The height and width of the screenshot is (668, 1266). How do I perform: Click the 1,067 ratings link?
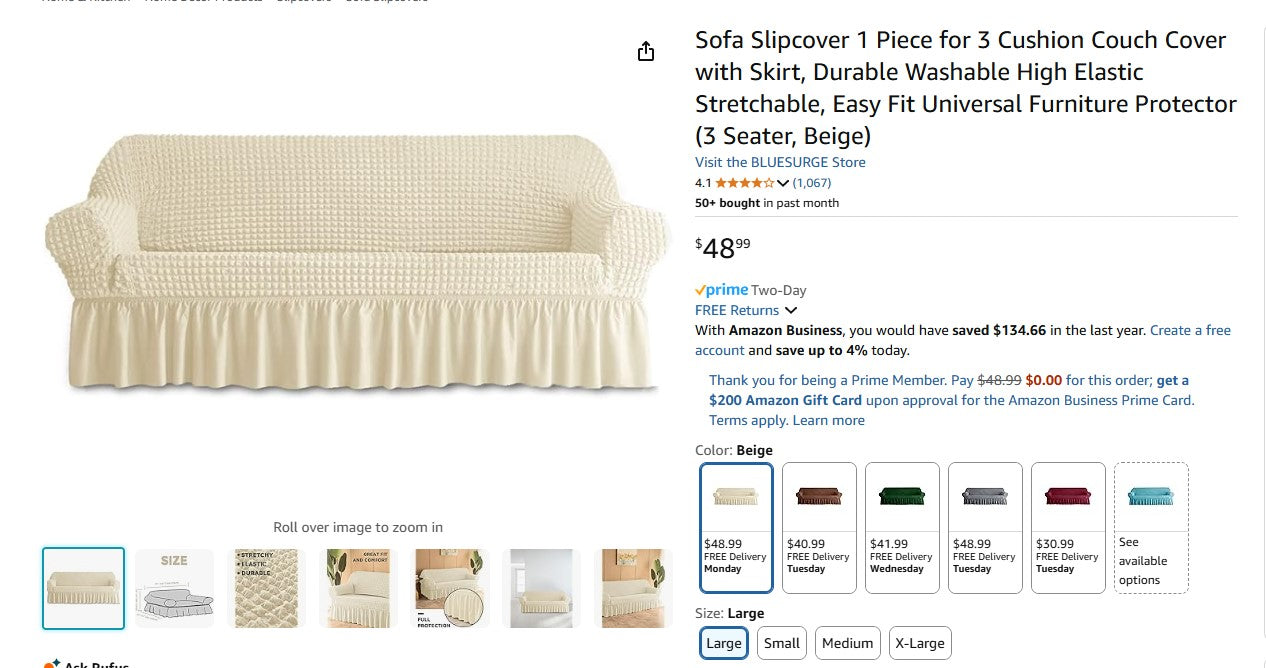(811, 183)
